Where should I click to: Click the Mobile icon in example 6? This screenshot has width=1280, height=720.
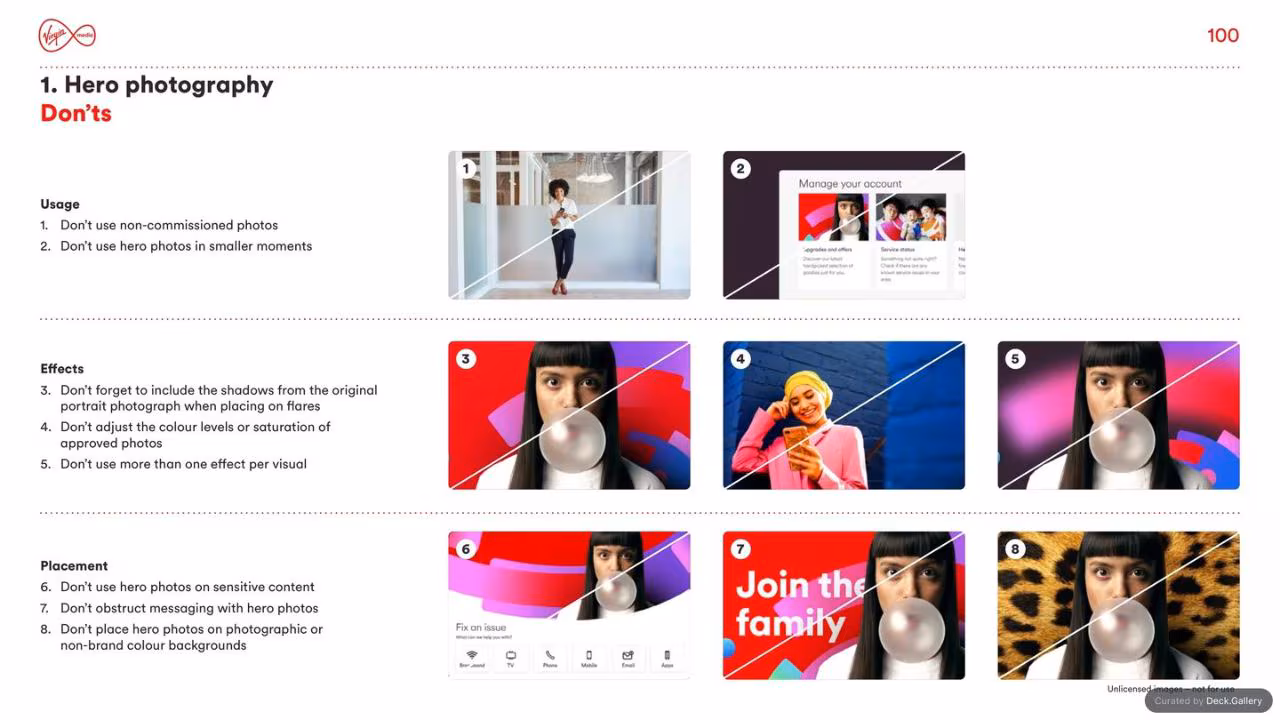click(x=589, y=655)
